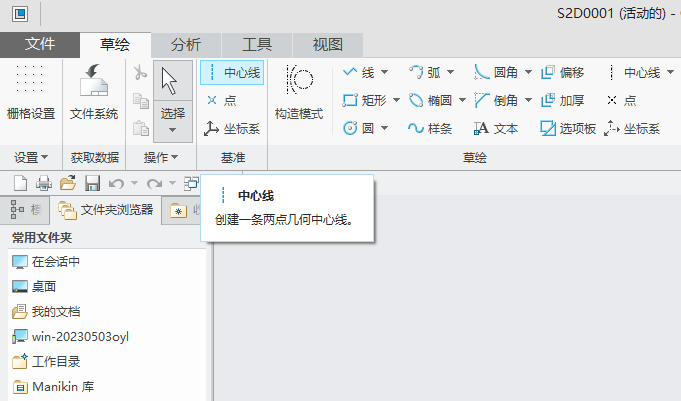Select the highlighted datum Centerline (中心线) tool
Image resolution: width=681 pixels, height=401 pixels.
point(232,73)
